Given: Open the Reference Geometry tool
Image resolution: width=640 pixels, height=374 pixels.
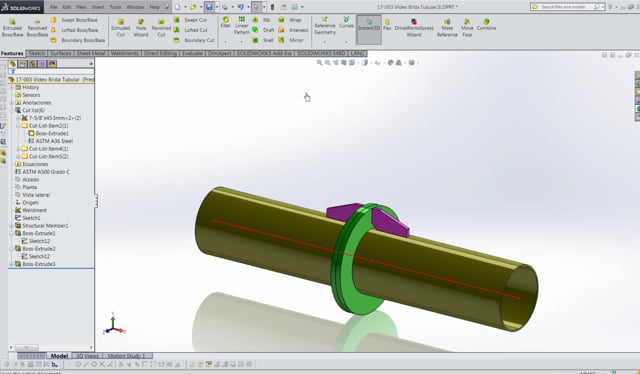Looking at the screenshot, I should (x=324, y=26).
